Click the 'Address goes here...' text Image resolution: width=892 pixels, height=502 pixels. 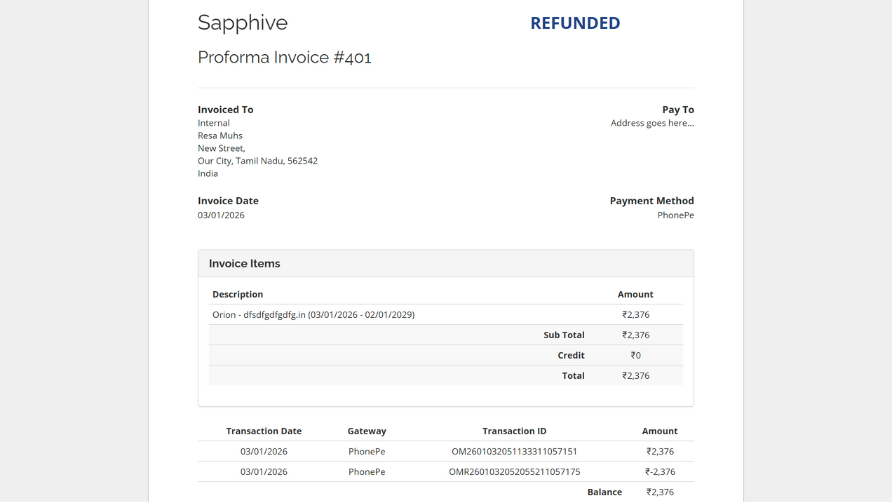click(x=652, y=123)
